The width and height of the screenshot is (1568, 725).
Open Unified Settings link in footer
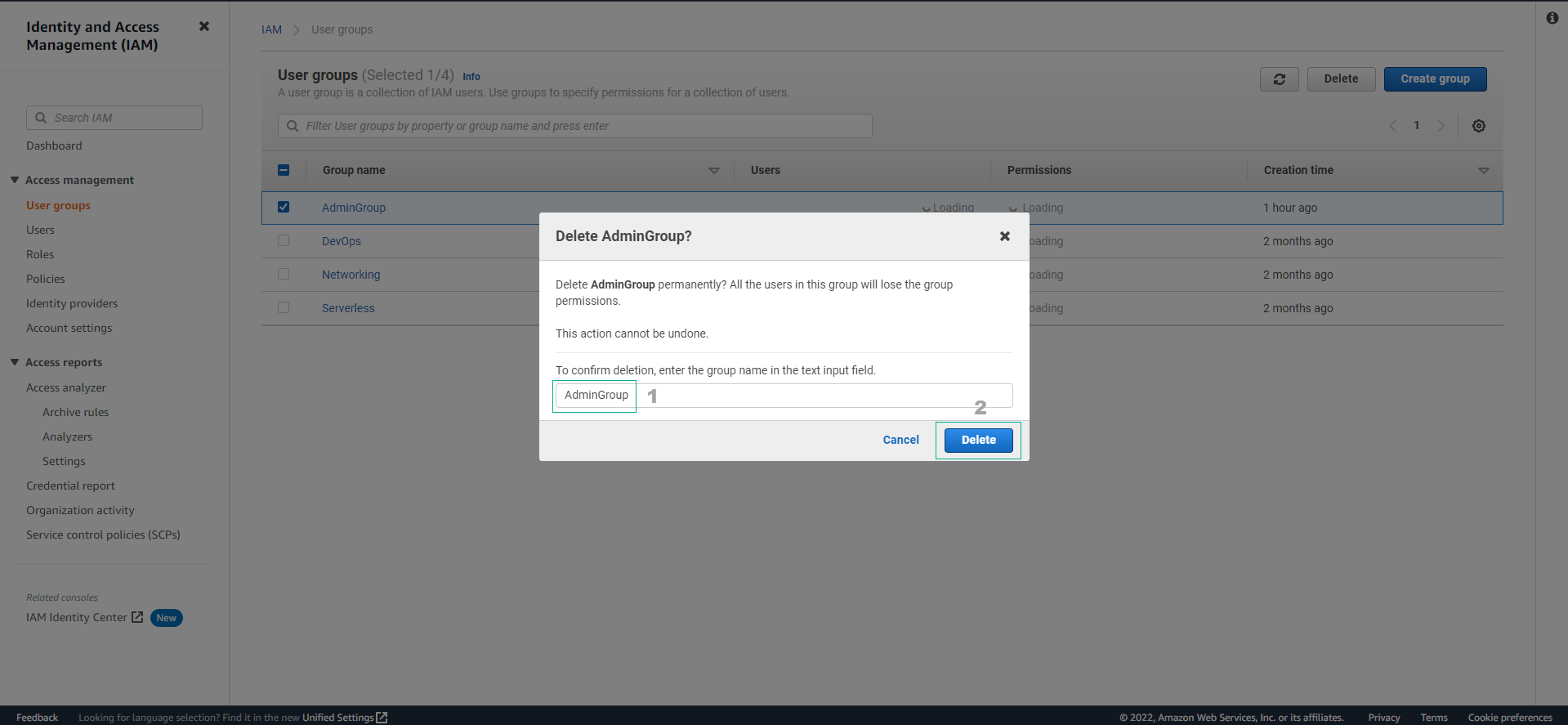(337, 718)
